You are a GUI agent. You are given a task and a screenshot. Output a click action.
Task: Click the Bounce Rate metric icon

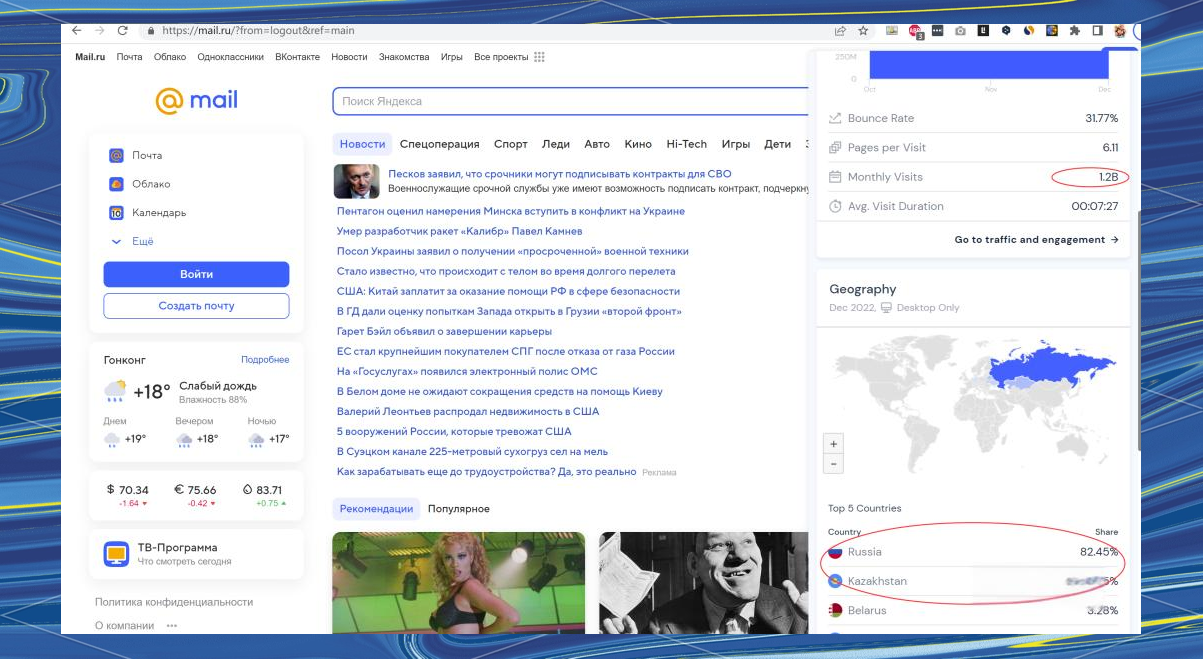coord(835,118)
